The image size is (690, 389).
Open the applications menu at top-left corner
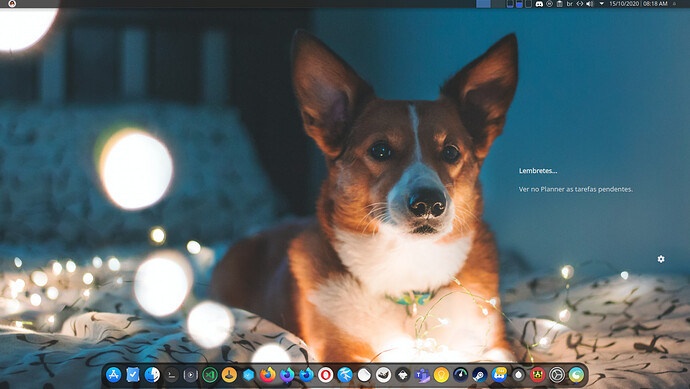tap(12, 4)
